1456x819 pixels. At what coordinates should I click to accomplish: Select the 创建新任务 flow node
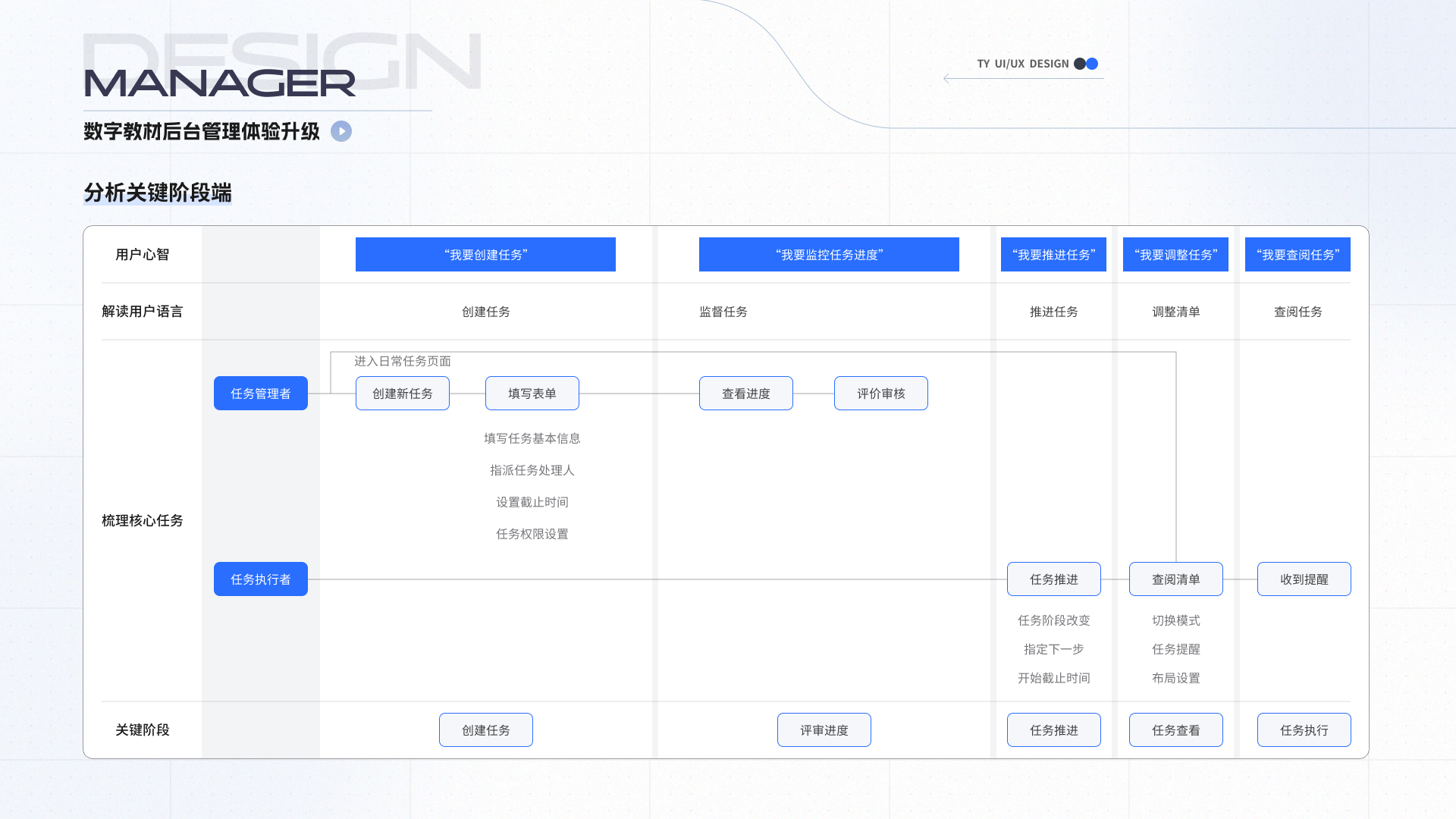pos(403,394)
